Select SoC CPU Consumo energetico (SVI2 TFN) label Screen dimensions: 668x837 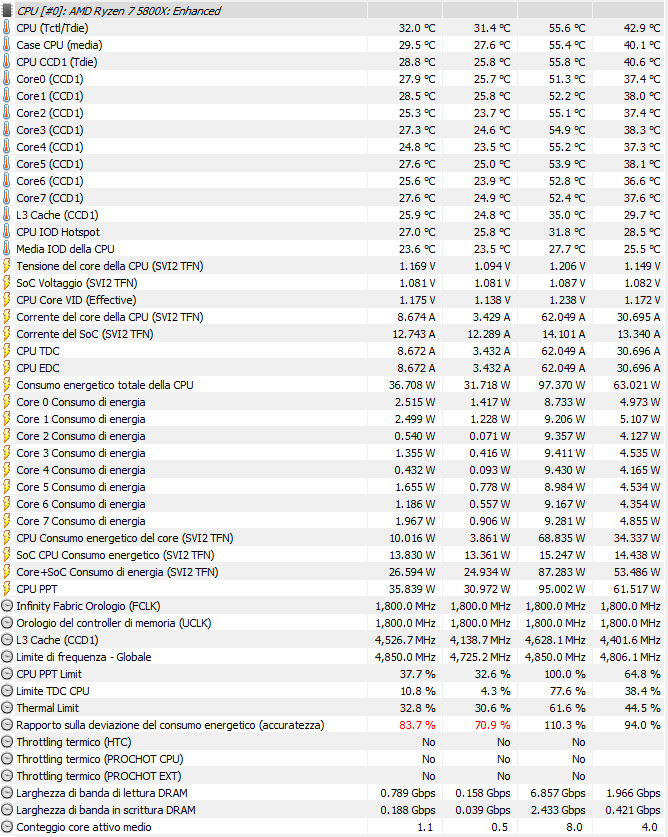115,555
